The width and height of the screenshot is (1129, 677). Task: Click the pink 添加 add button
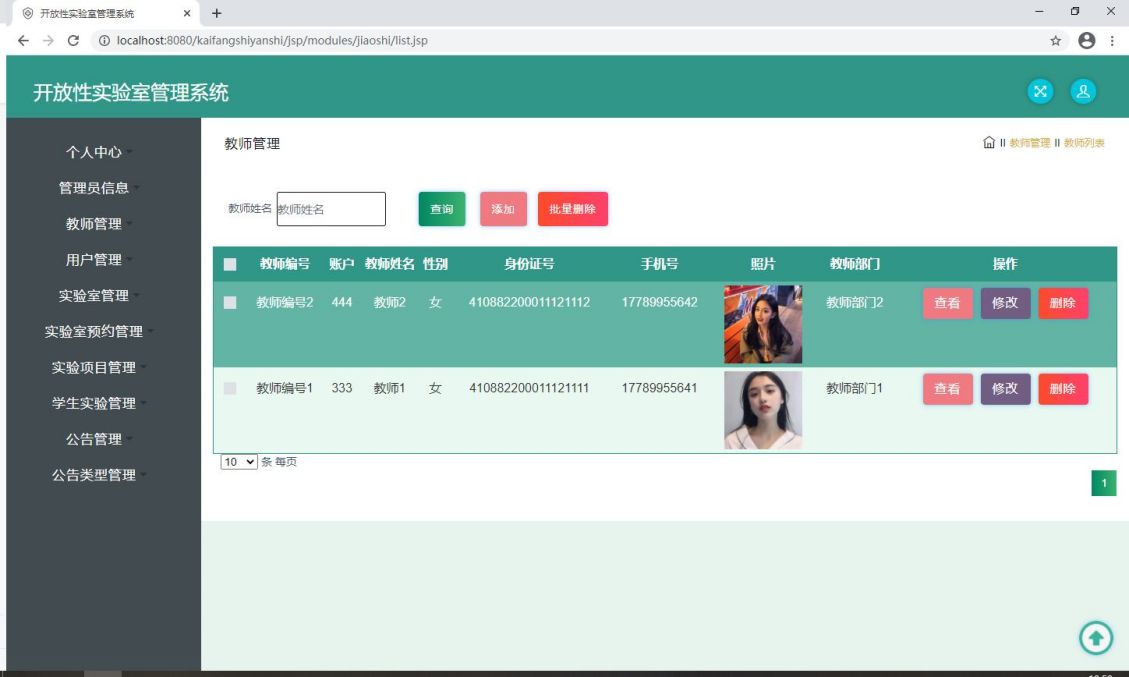coord(503,209)
